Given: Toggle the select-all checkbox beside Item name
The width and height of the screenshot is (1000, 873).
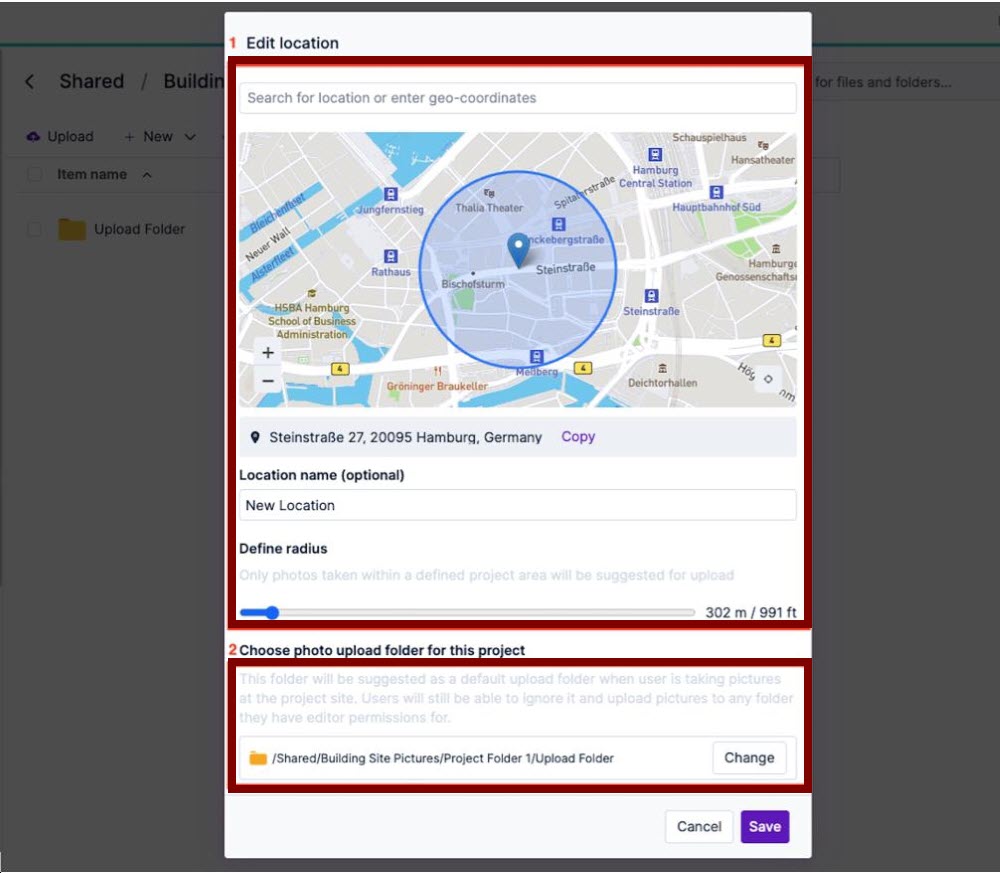Looking at the screenshot, I should tap(35, 174).
